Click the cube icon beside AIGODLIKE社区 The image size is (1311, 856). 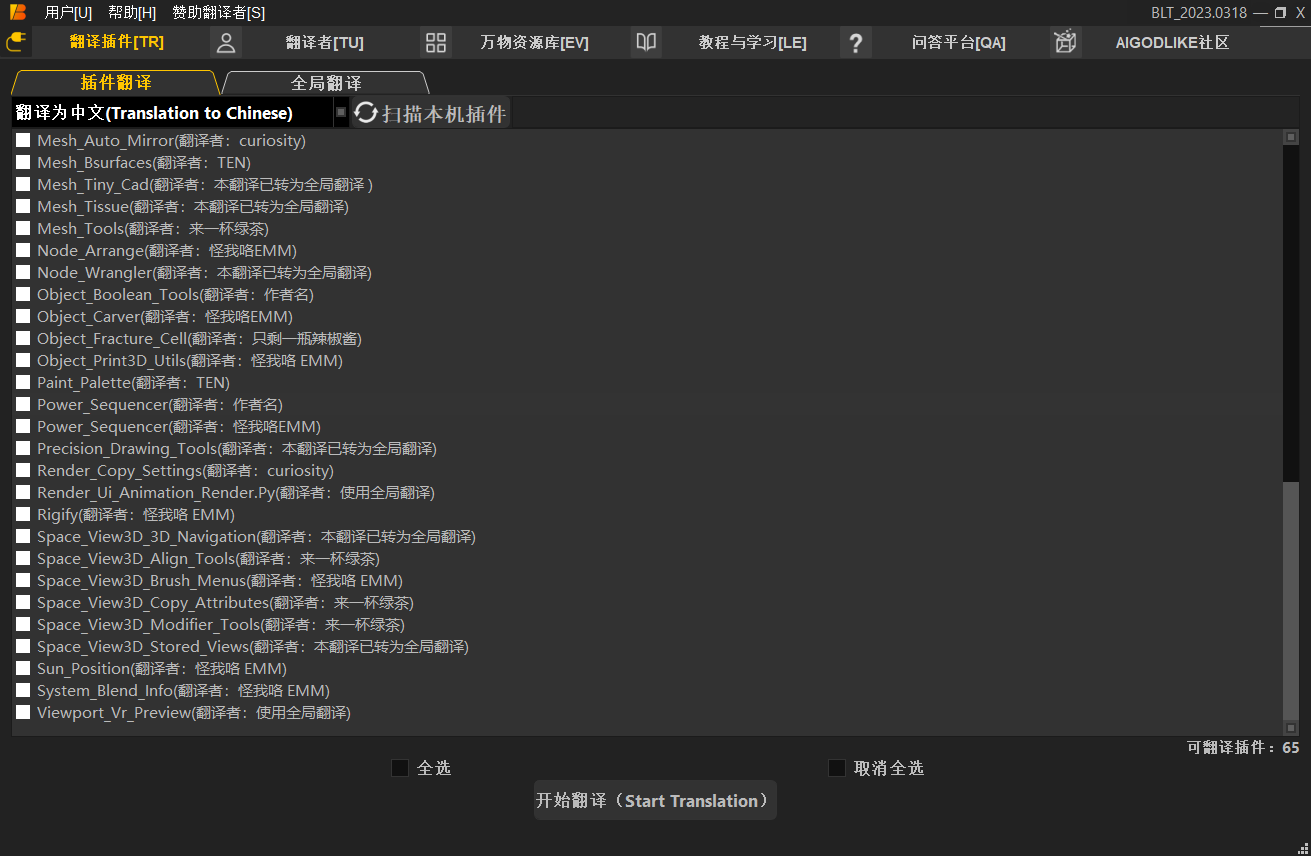pyautogui.click(x=1066, y=43)
